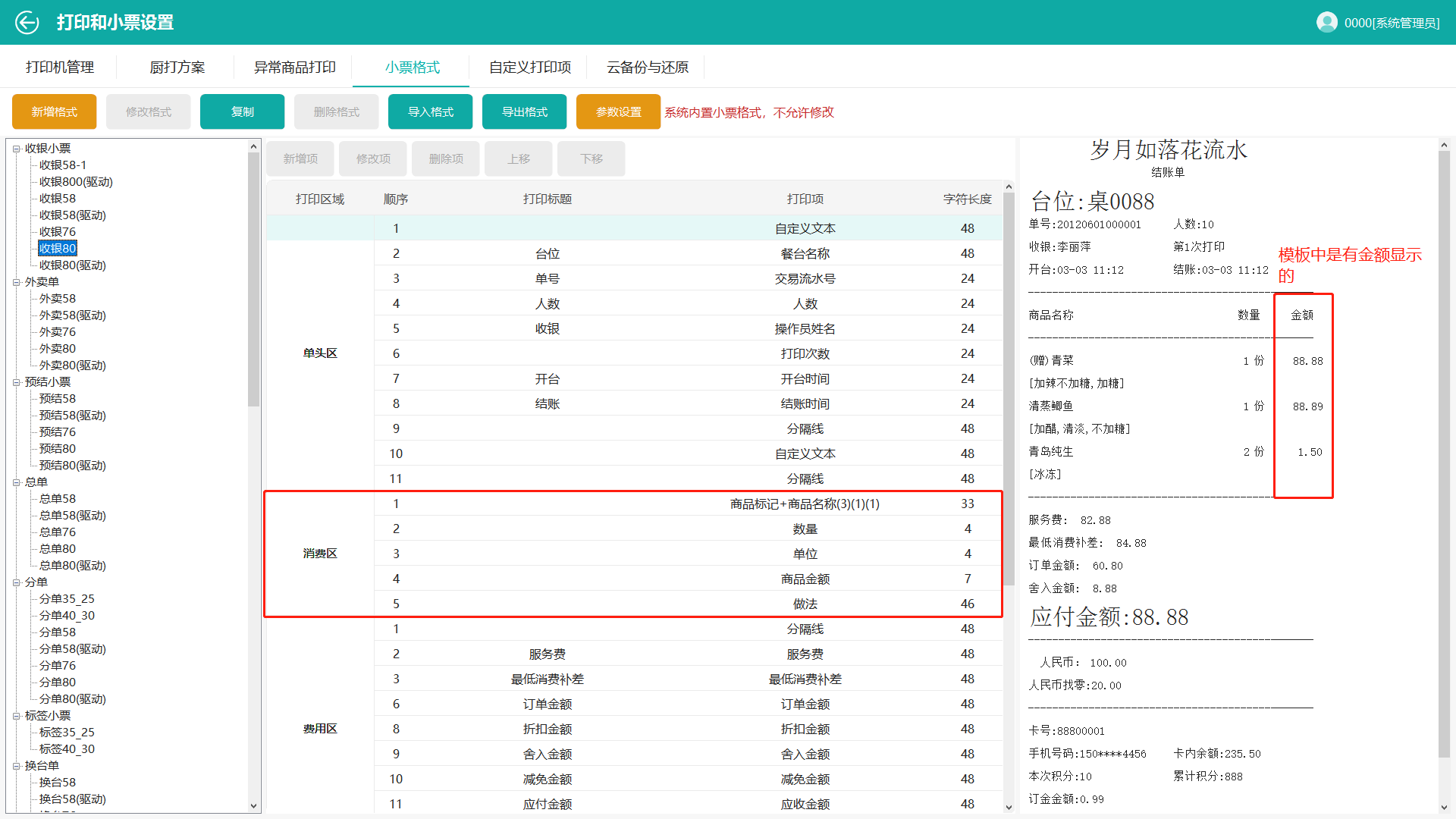Select 外卖58 in the tree
This screenshot has height=819, width=1456.
click(x=58, y=299)
